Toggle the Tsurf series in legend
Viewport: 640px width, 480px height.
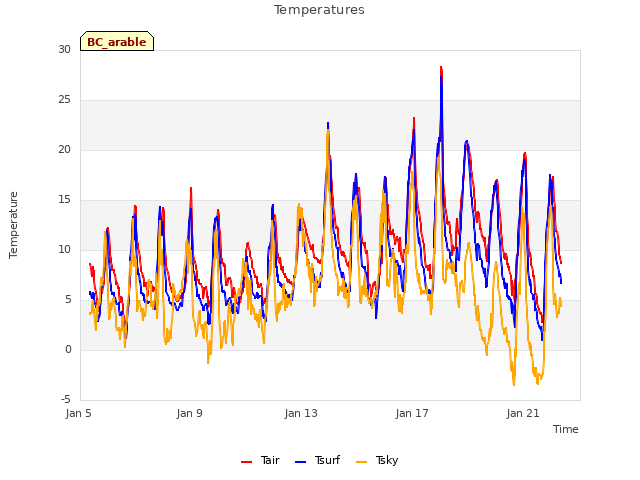(x=317, y=460)
